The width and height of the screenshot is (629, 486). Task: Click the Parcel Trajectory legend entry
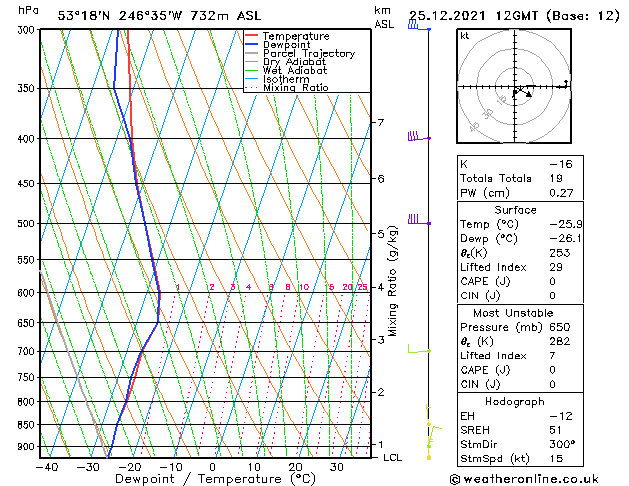pos(308,54)
